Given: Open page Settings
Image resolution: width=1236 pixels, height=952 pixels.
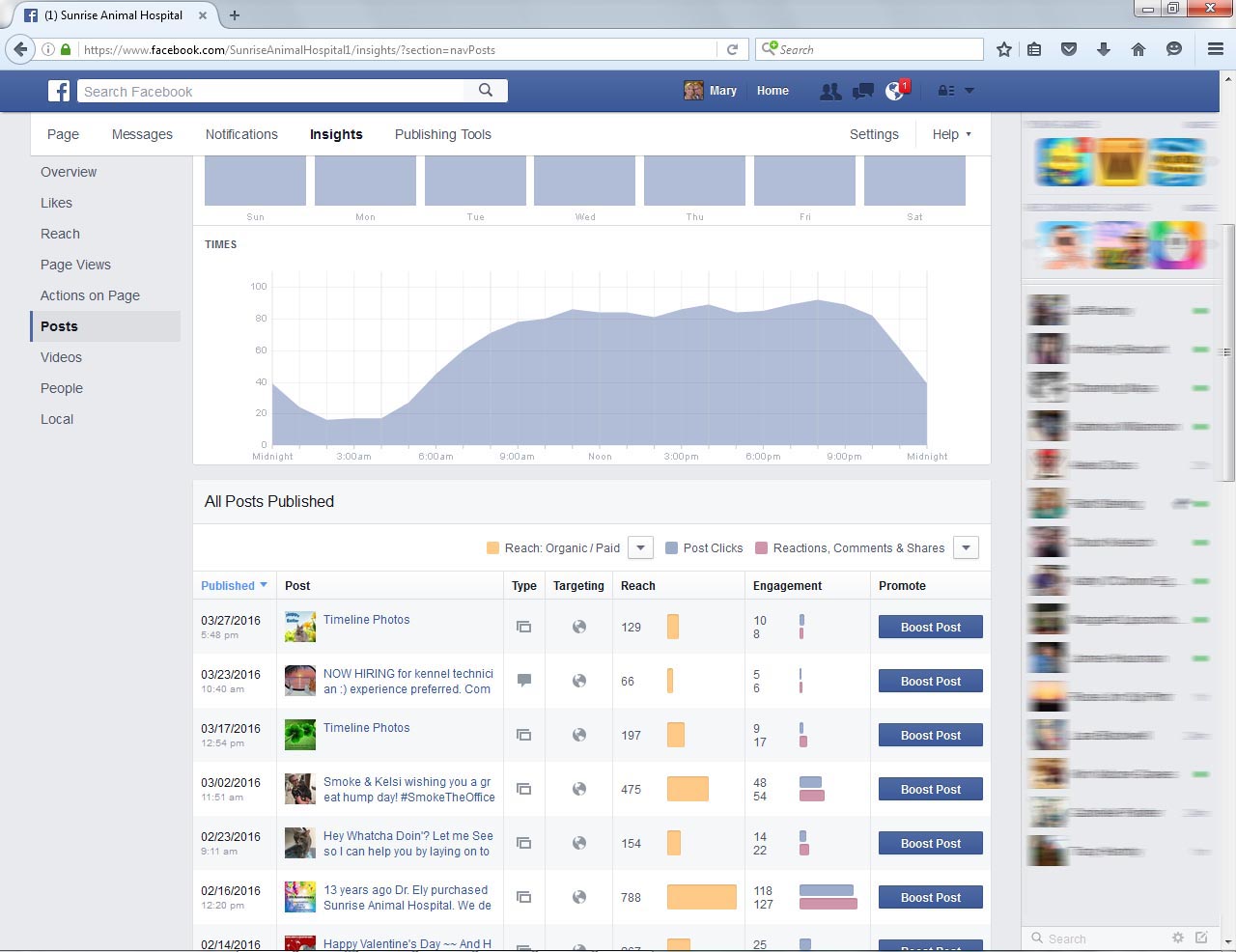Looking at the screenshot, I should pos(874,134).
